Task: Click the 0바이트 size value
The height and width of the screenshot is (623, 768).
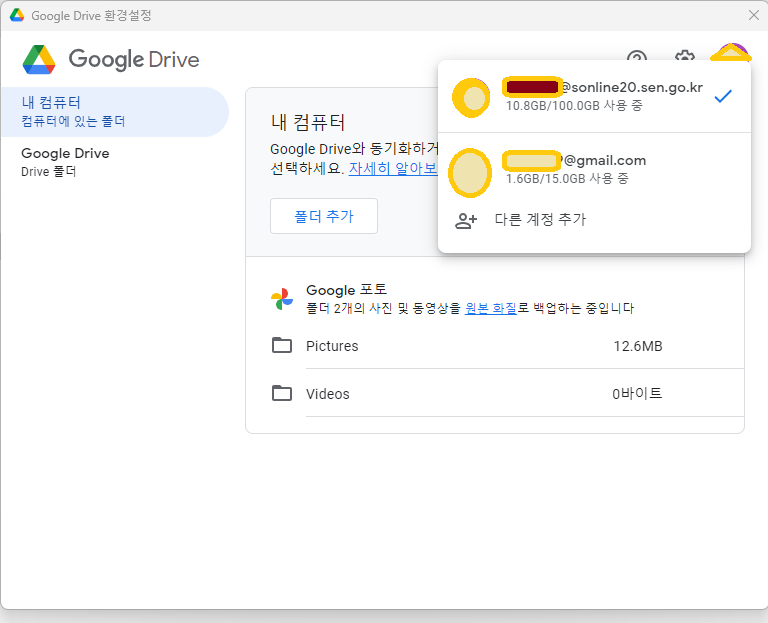Action: (x=637, y=394)
